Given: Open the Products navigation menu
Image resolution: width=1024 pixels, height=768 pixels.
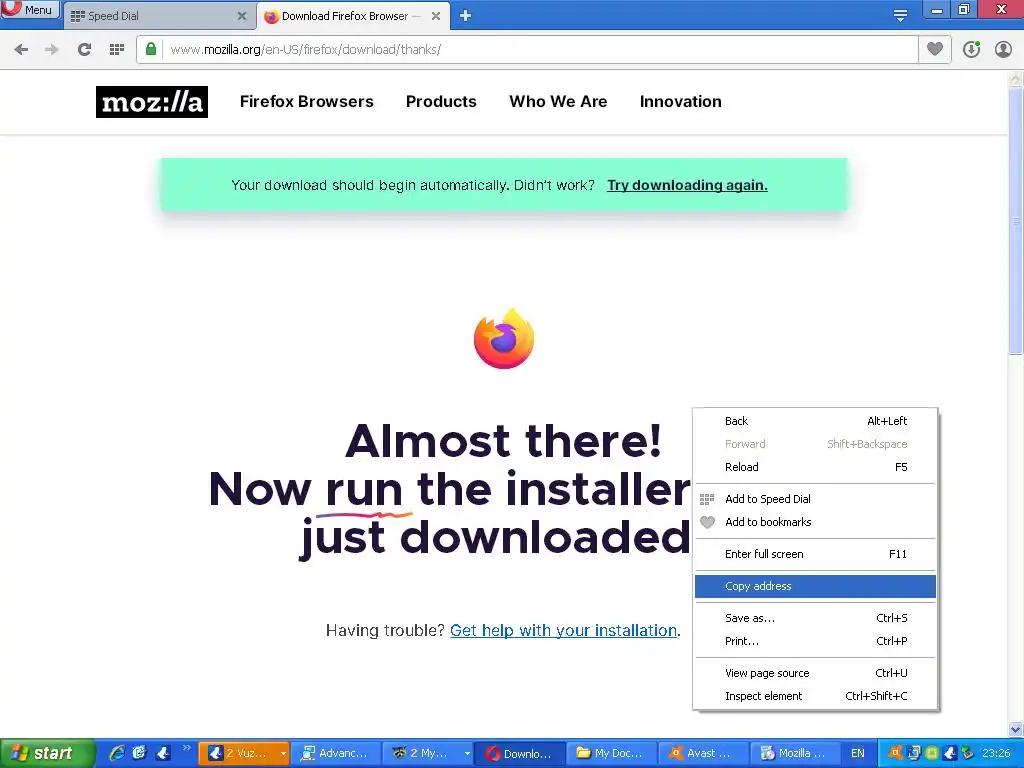Looking at the screenshot, I should 441,102.
